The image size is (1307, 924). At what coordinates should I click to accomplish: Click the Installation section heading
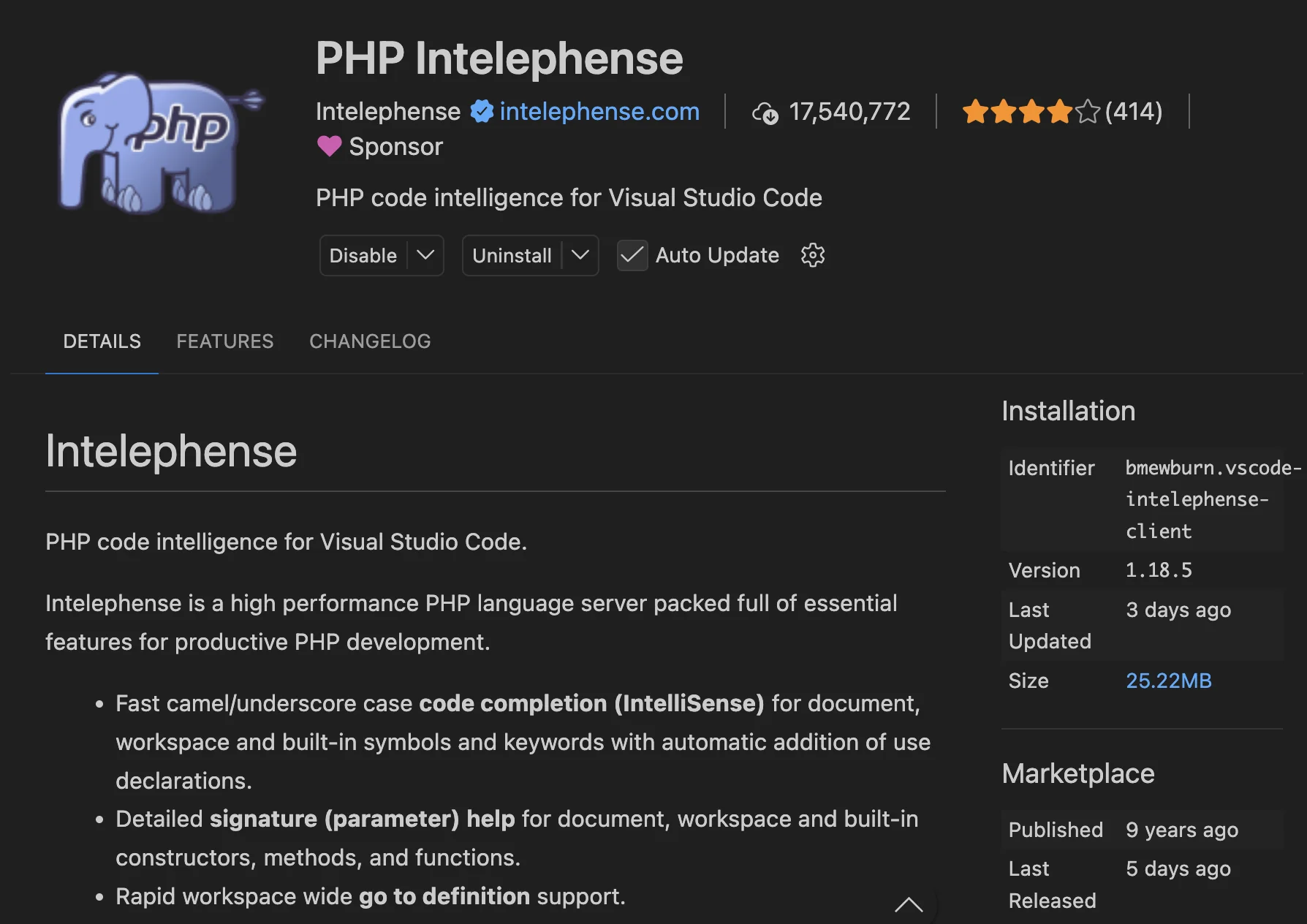click(1068, 411)
